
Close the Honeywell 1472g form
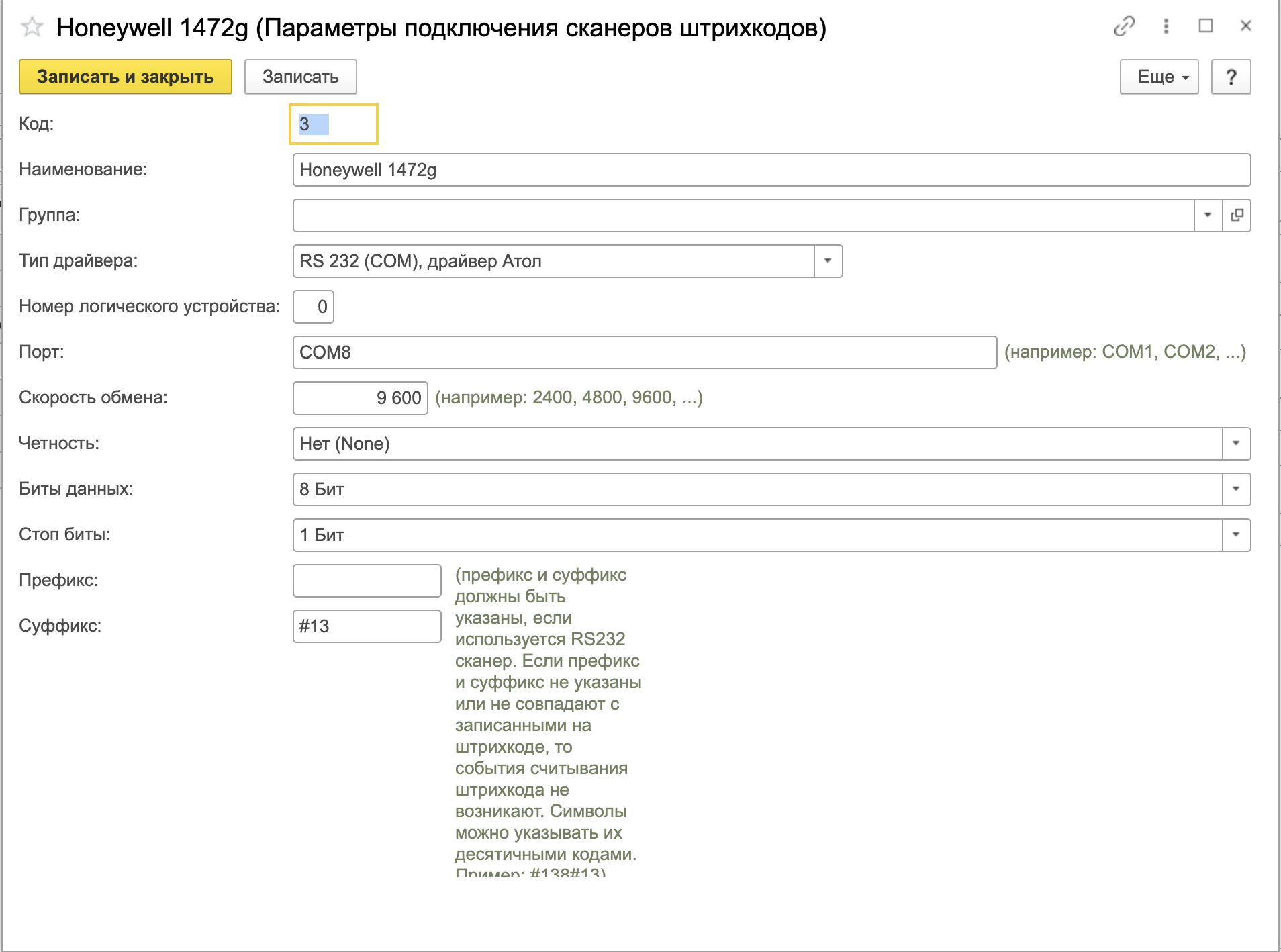pyautogui.click(x=1246, y=26)
